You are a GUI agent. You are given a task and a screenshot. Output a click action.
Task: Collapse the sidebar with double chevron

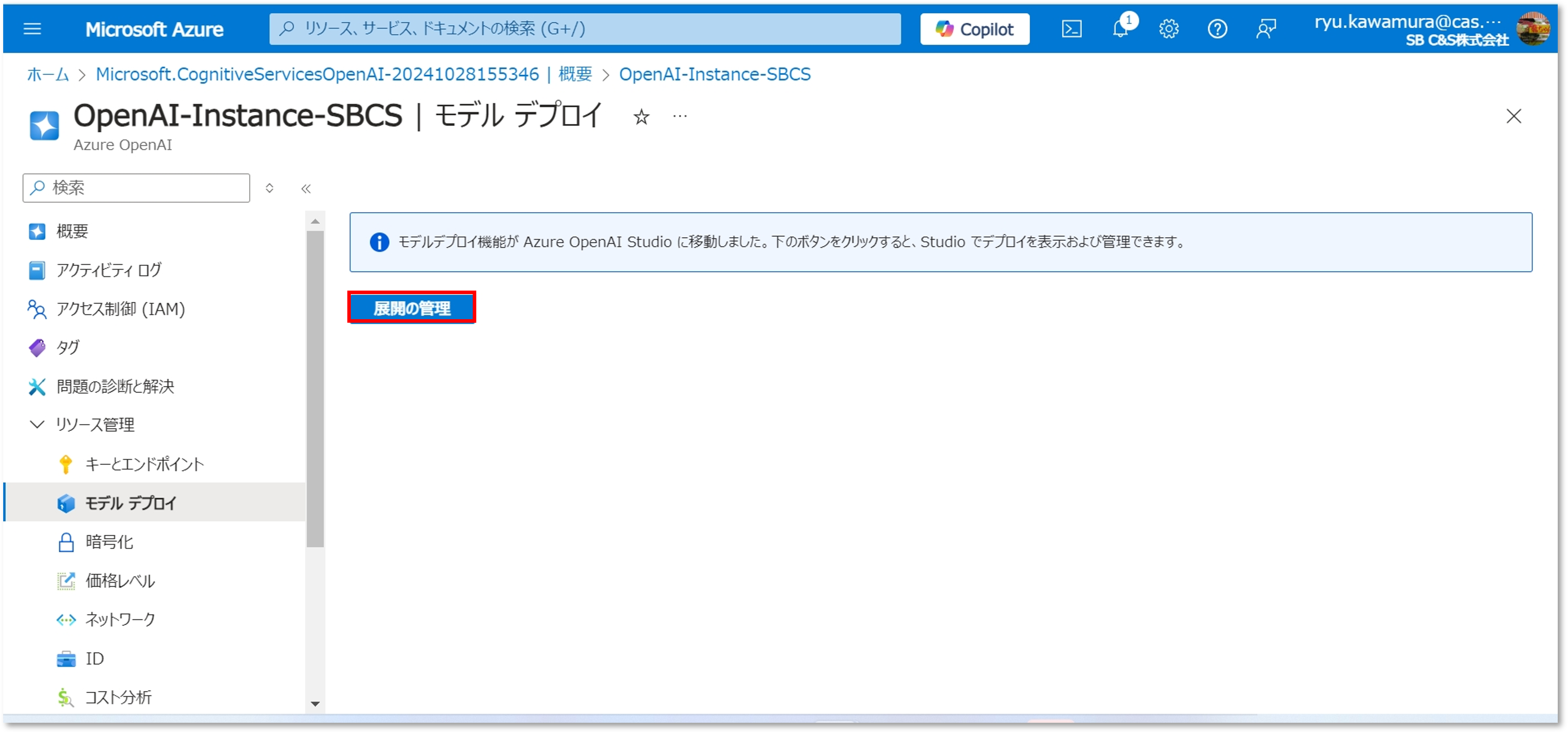pos(306,189)
